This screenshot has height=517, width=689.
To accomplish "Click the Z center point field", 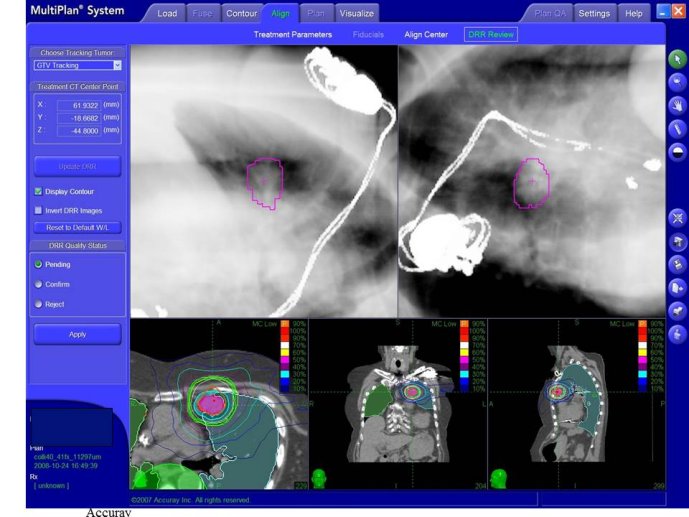I will [x=79, y=131].
